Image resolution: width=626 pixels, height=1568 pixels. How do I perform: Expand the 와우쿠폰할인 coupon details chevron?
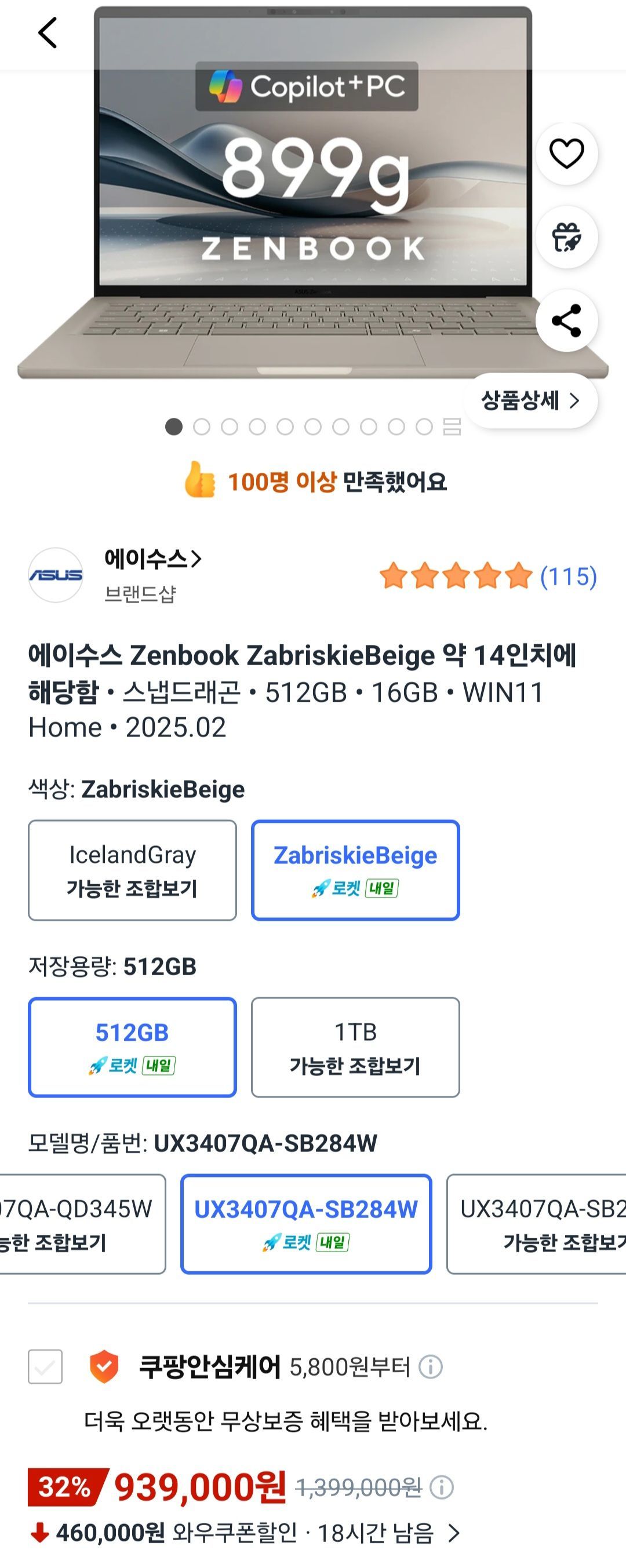point(454,1533)
